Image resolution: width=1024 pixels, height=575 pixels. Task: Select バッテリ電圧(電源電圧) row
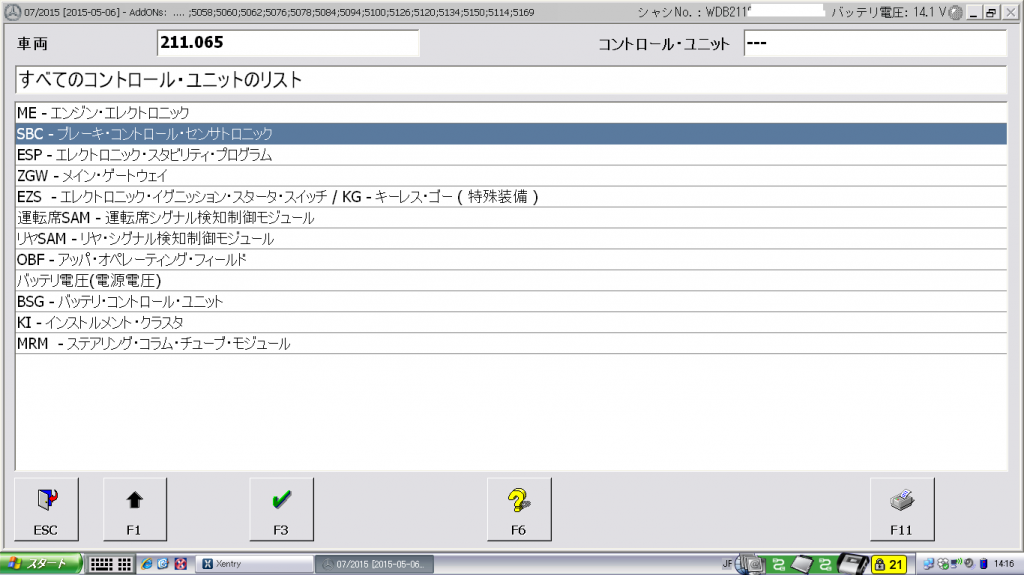[x=511, y=280]
